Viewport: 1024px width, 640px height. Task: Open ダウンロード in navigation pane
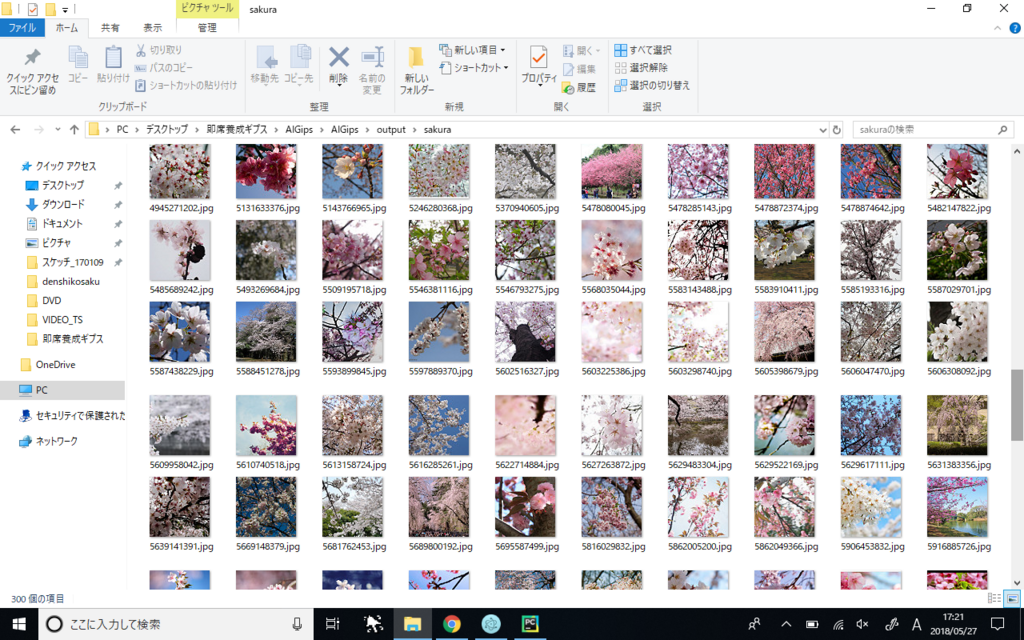(x=63, y=204)
